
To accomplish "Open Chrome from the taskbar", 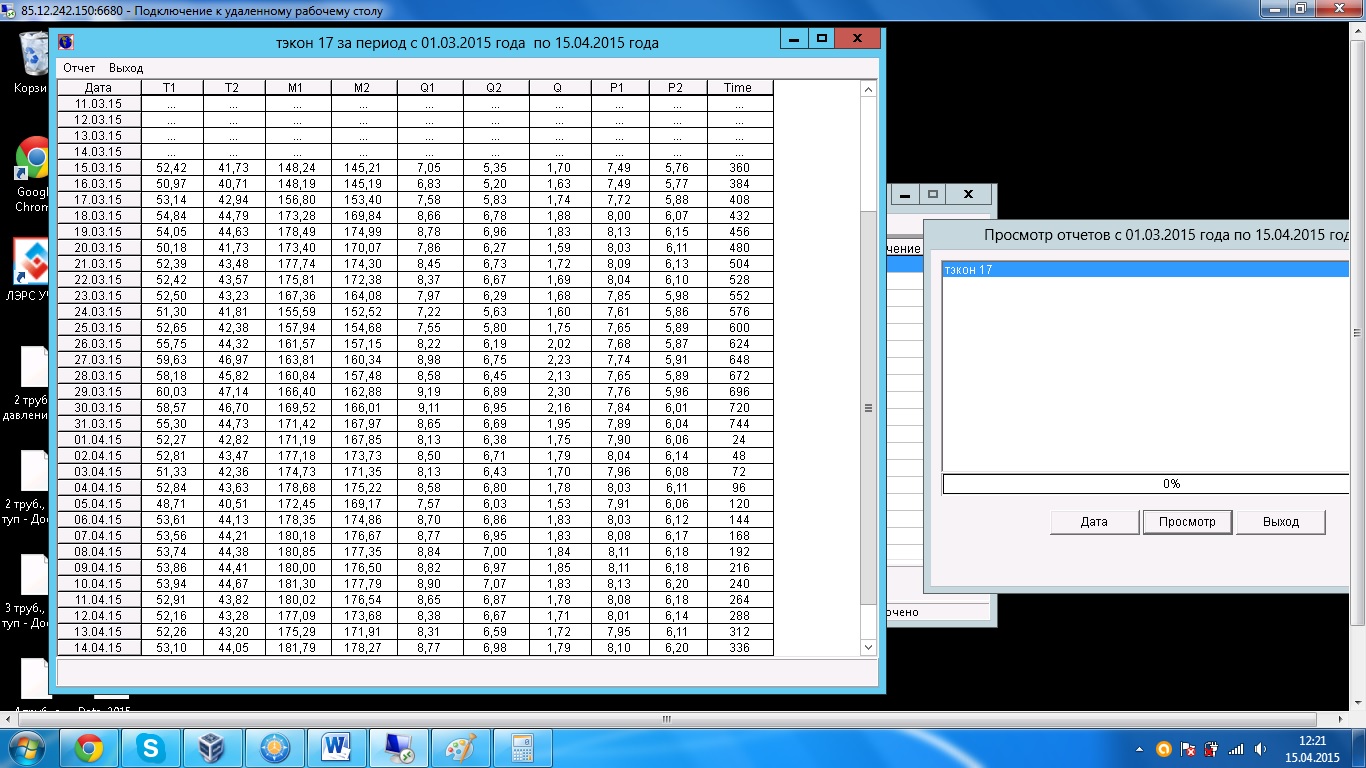I will point(89,748).
